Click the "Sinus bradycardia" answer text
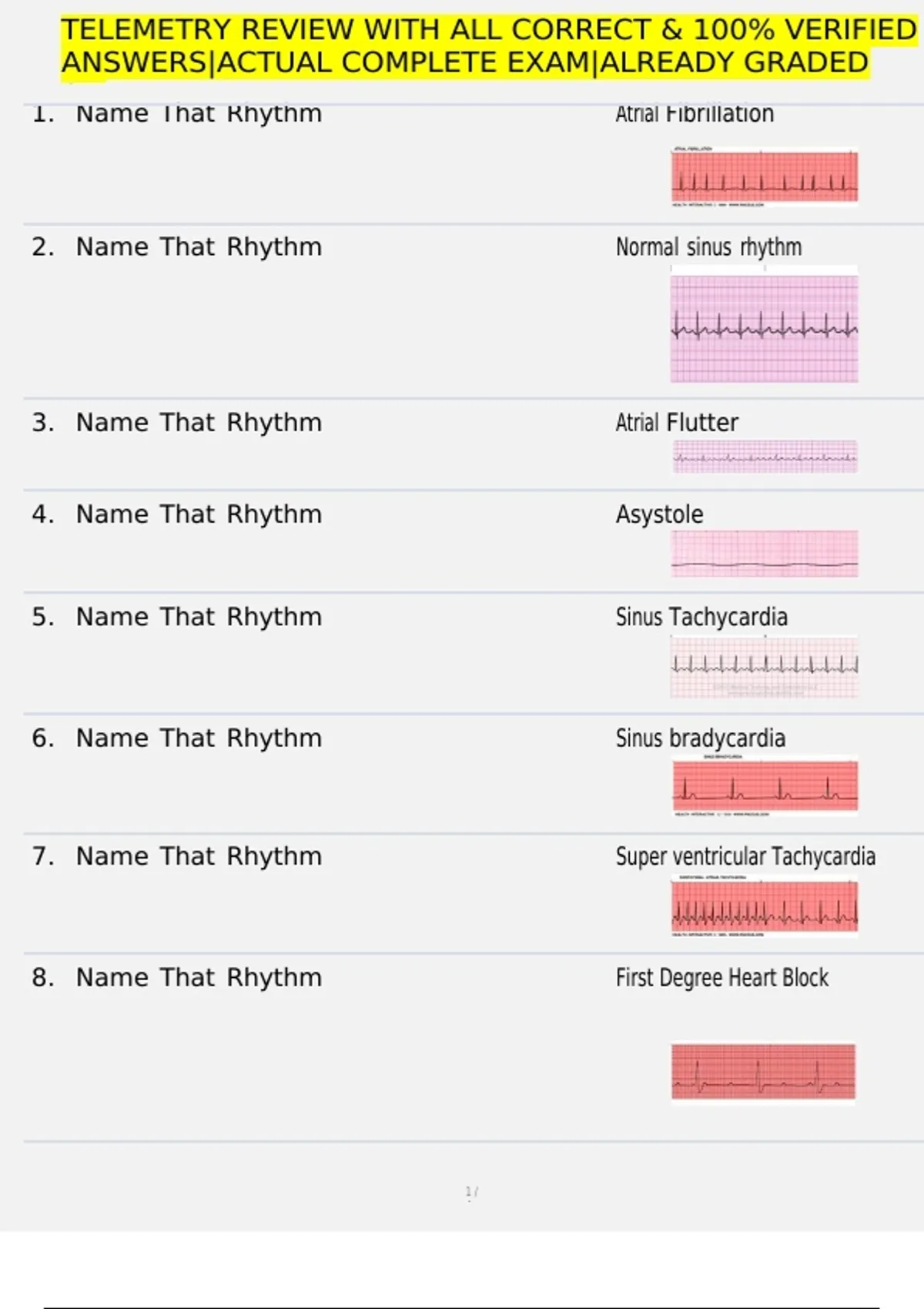This screenshot has width=924, height=1309. [700, 738]
